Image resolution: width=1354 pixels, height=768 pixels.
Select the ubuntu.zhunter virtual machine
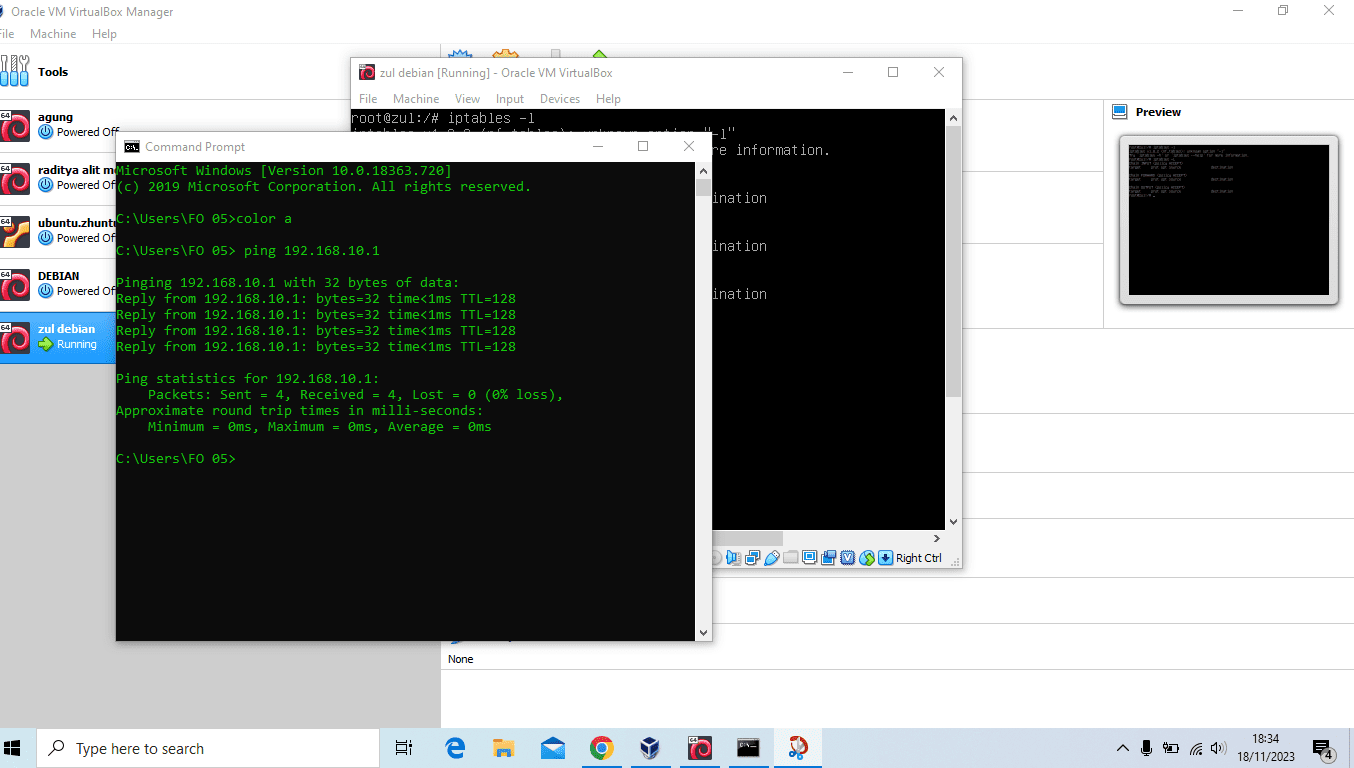click(x=58, y=230)
